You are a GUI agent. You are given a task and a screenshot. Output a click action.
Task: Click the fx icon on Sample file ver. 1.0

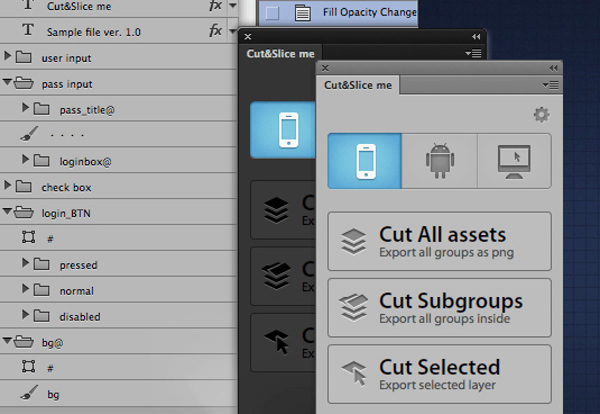215,30
